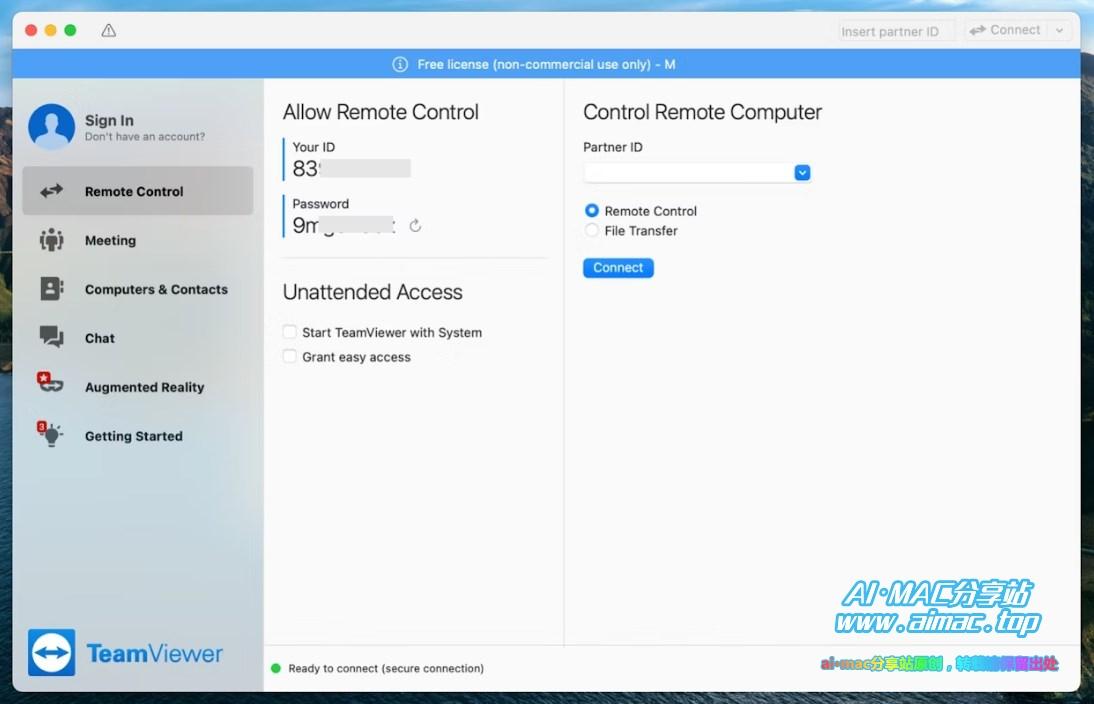Select the File Transfer radio option

[592, 230]
